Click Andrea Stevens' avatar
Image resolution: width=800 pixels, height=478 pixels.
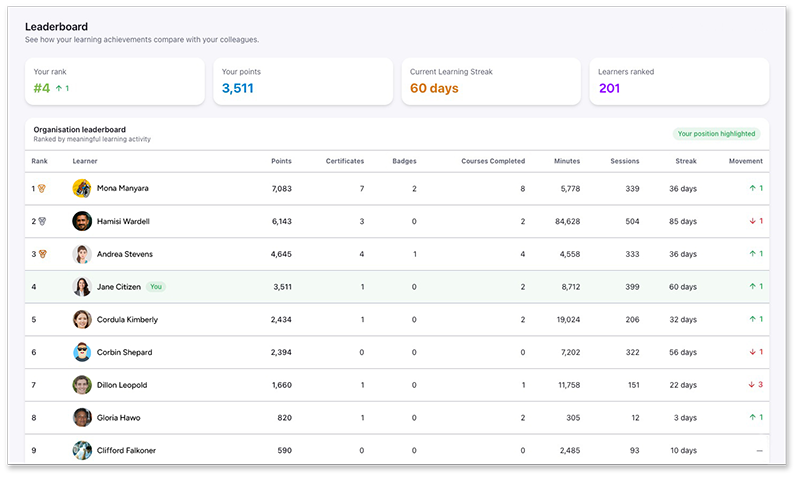[x=82, y=254]
